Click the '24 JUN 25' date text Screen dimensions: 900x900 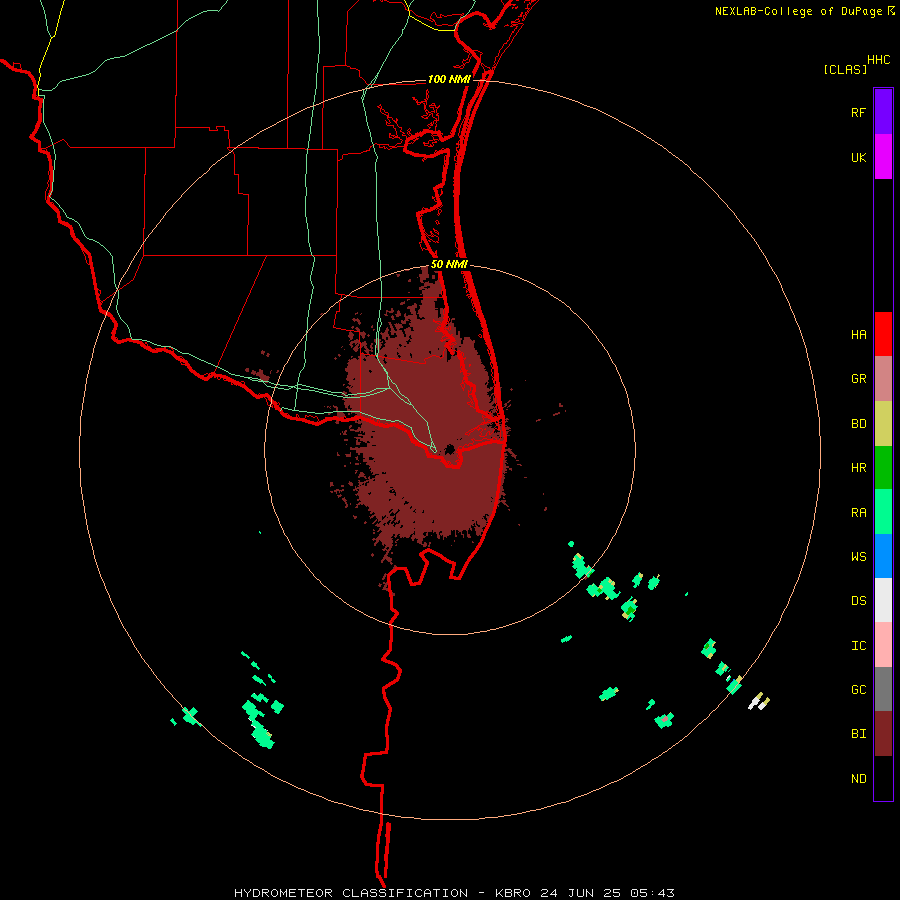coord(580,893)
